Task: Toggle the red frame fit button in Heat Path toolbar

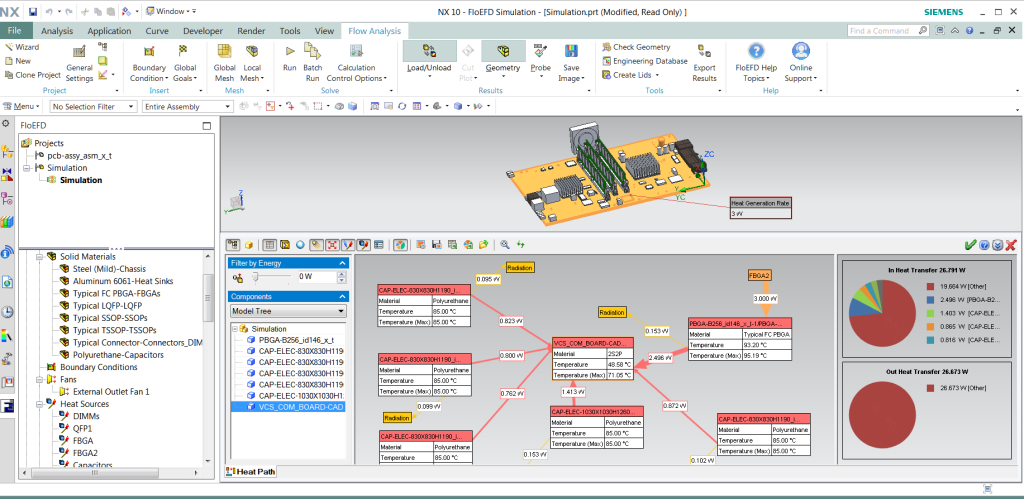Action: (332, 244)
